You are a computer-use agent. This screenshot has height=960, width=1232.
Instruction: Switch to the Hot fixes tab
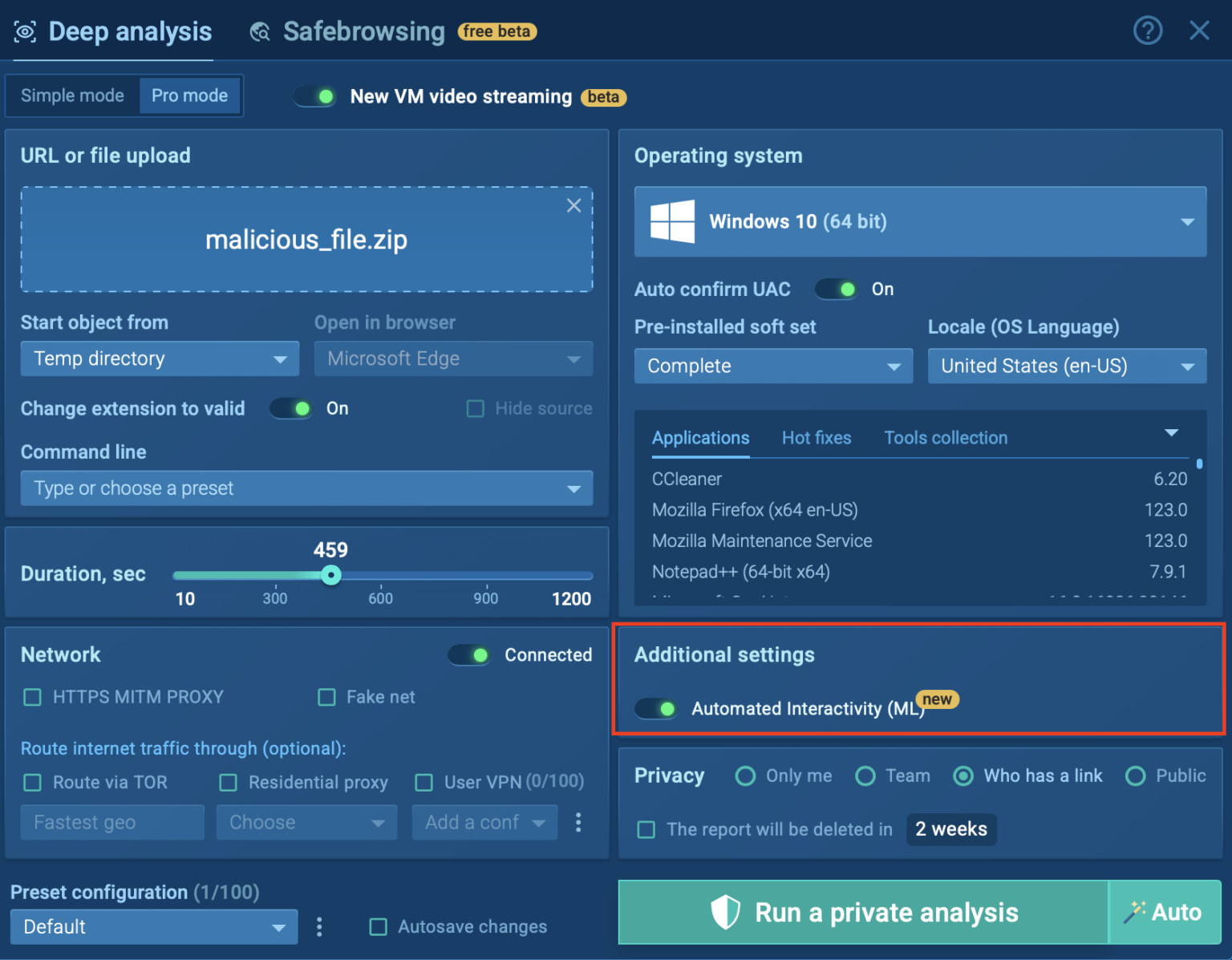(816, 438)
